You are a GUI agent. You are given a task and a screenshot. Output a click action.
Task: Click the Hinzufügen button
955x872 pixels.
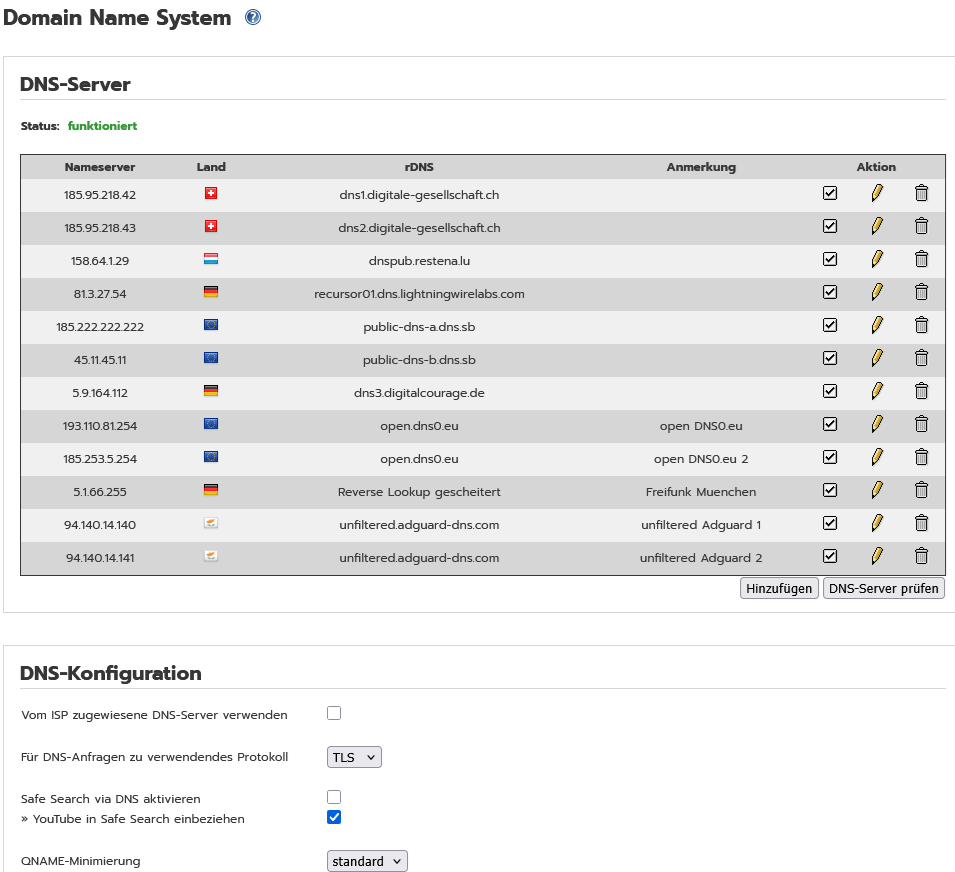point(779,588)
